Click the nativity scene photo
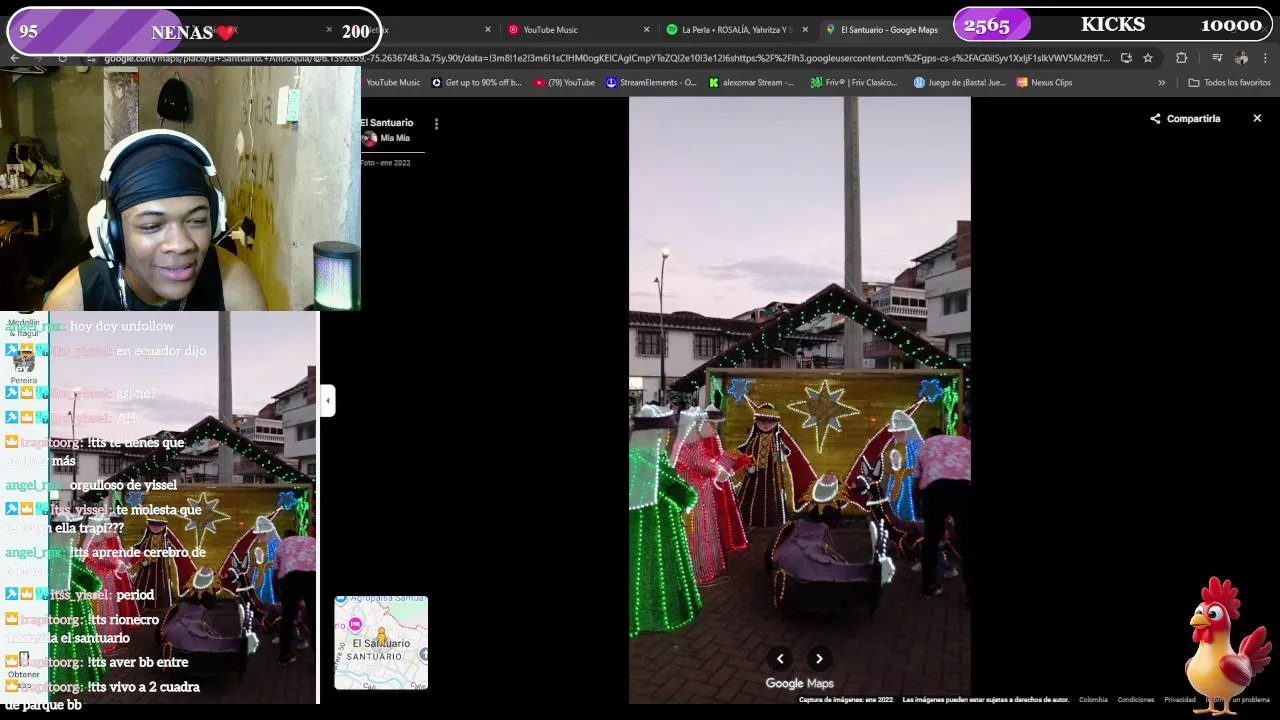Screen dimensions: 1280x720 click(799, 400)
